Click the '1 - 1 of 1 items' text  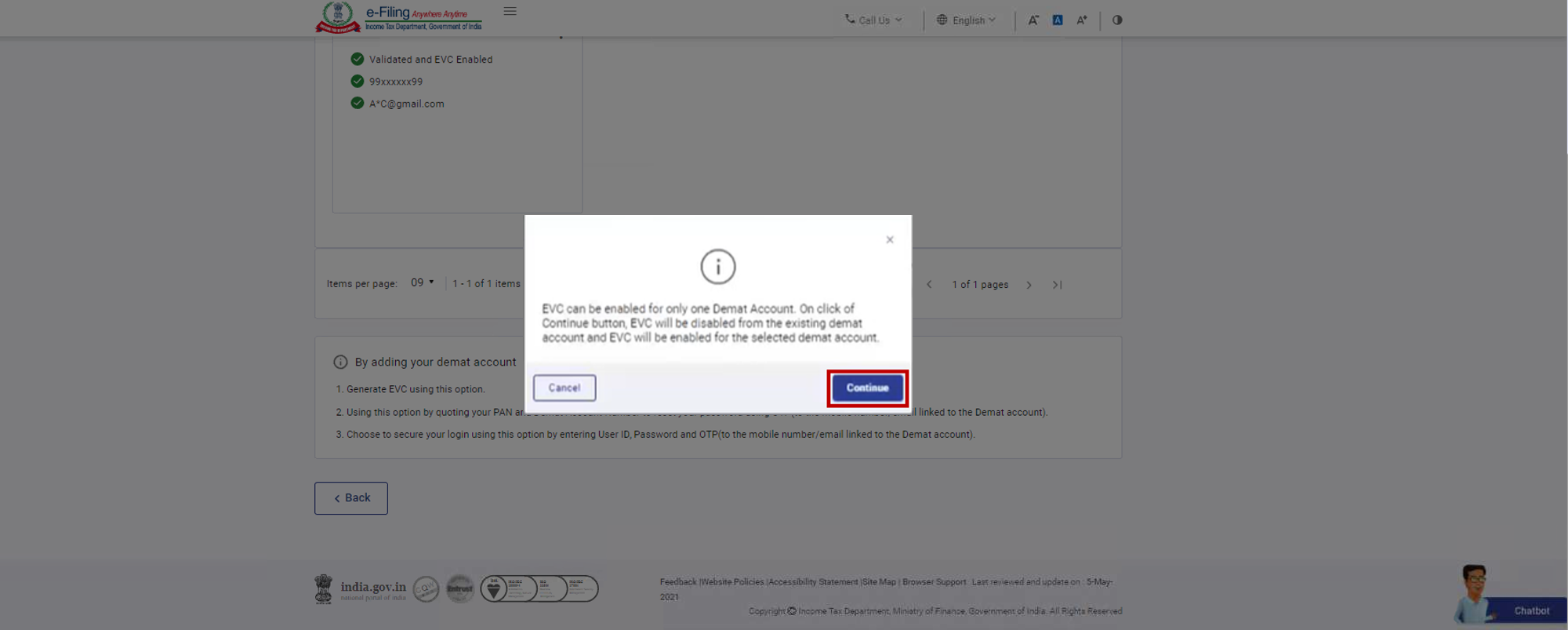[x=486, y=284]
